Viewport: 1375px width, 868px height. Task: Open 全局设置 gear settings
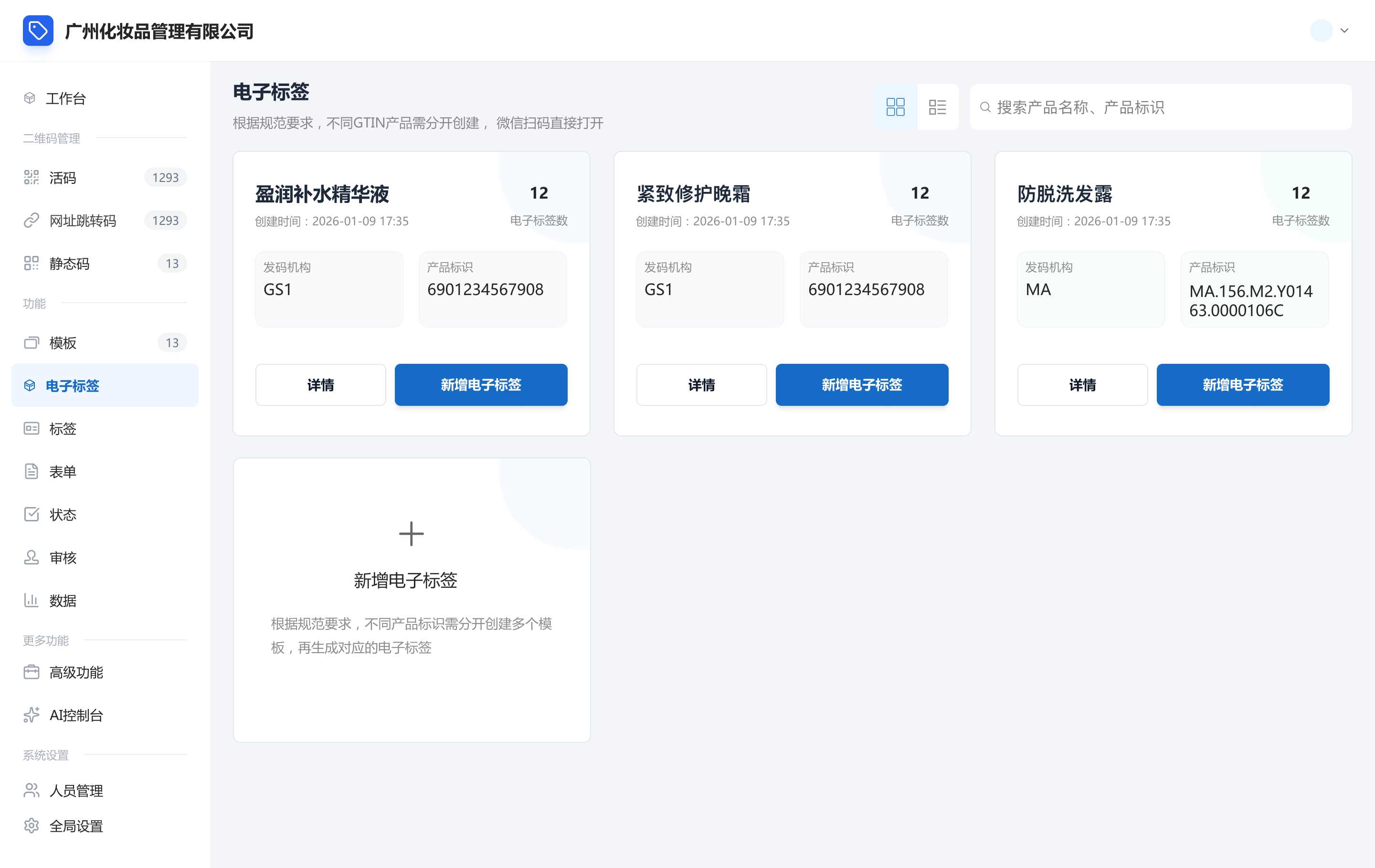[x=75, y=826]
